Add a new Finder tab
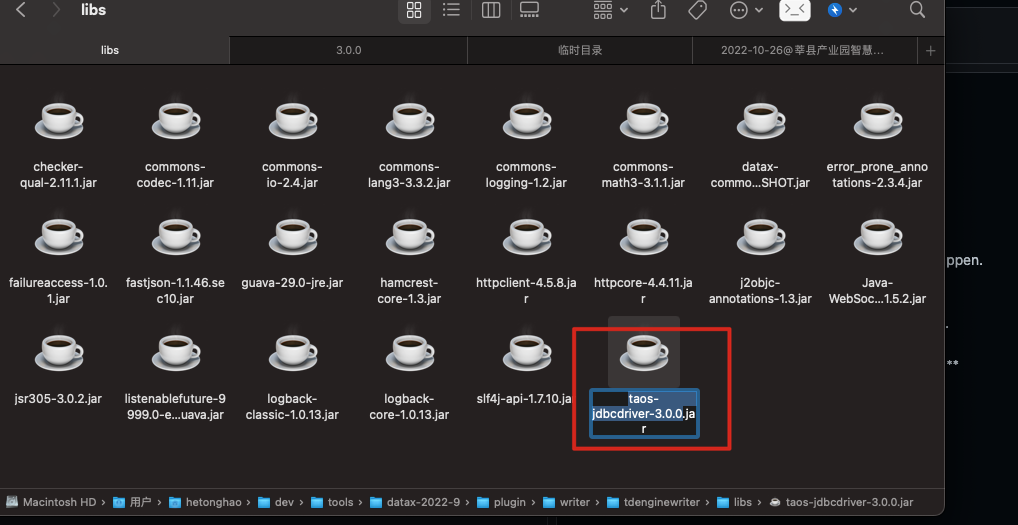Screen dimensions: 1018x525 pos(930,51)
